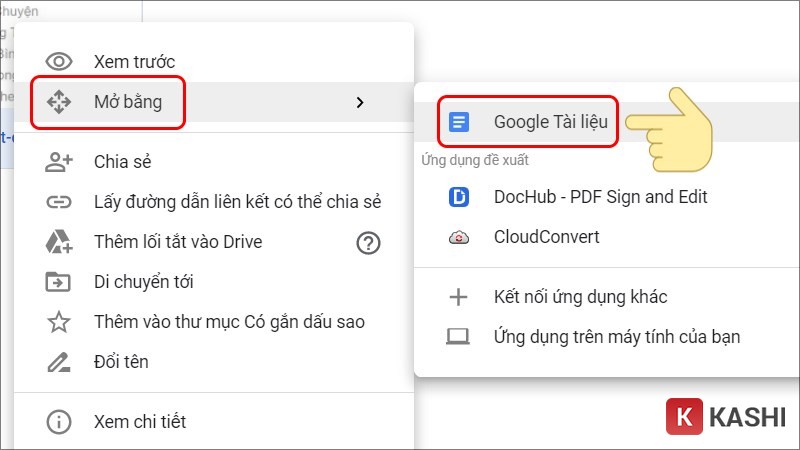Choose Thêm lối tắt vào Drive
The width and height of the screenshot is (800, 450).
click(x=214, y=242)
